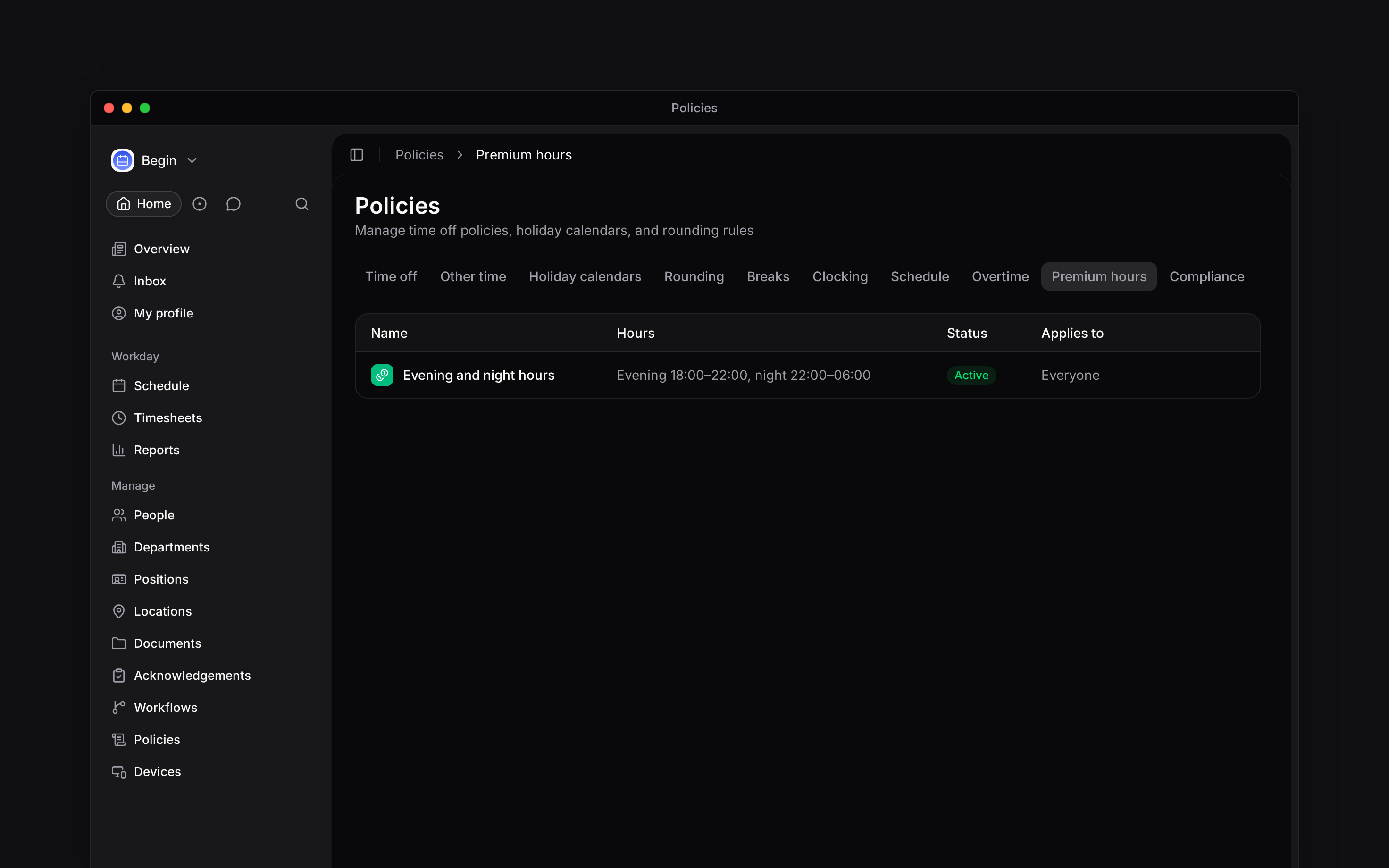Switch to the Compliance tab
Image resolution: width=1389 pixels, height=868 pixels.
coord(1206,277)
